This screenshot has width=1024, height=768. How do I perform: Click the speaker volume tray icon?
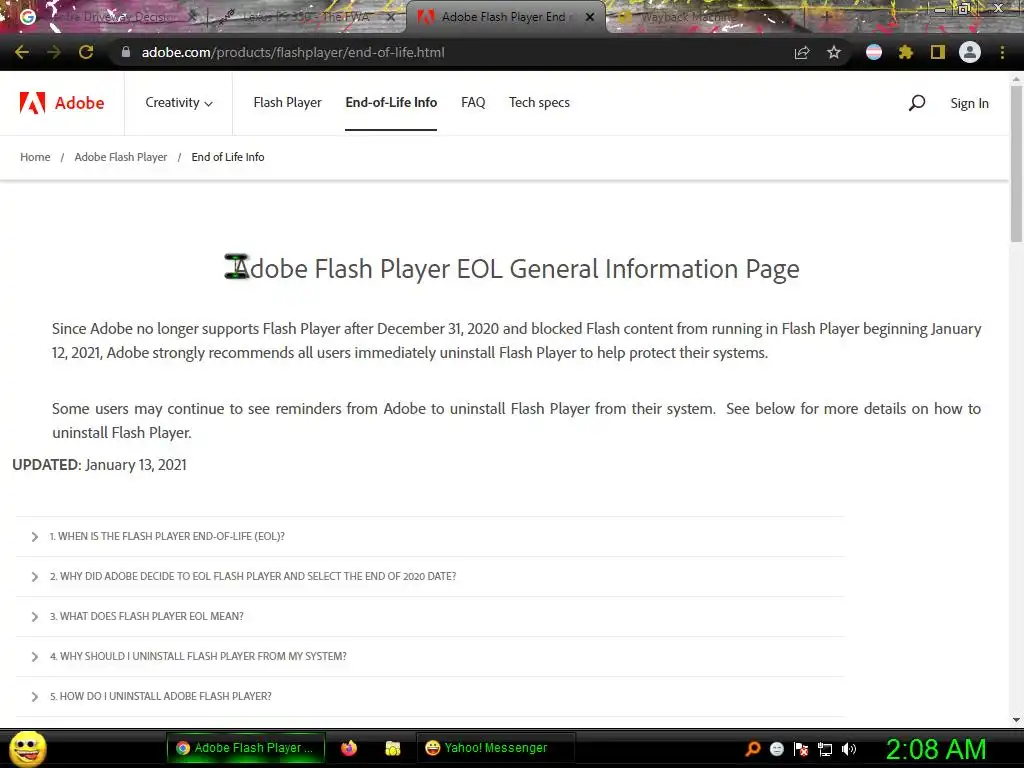point(849,748)
